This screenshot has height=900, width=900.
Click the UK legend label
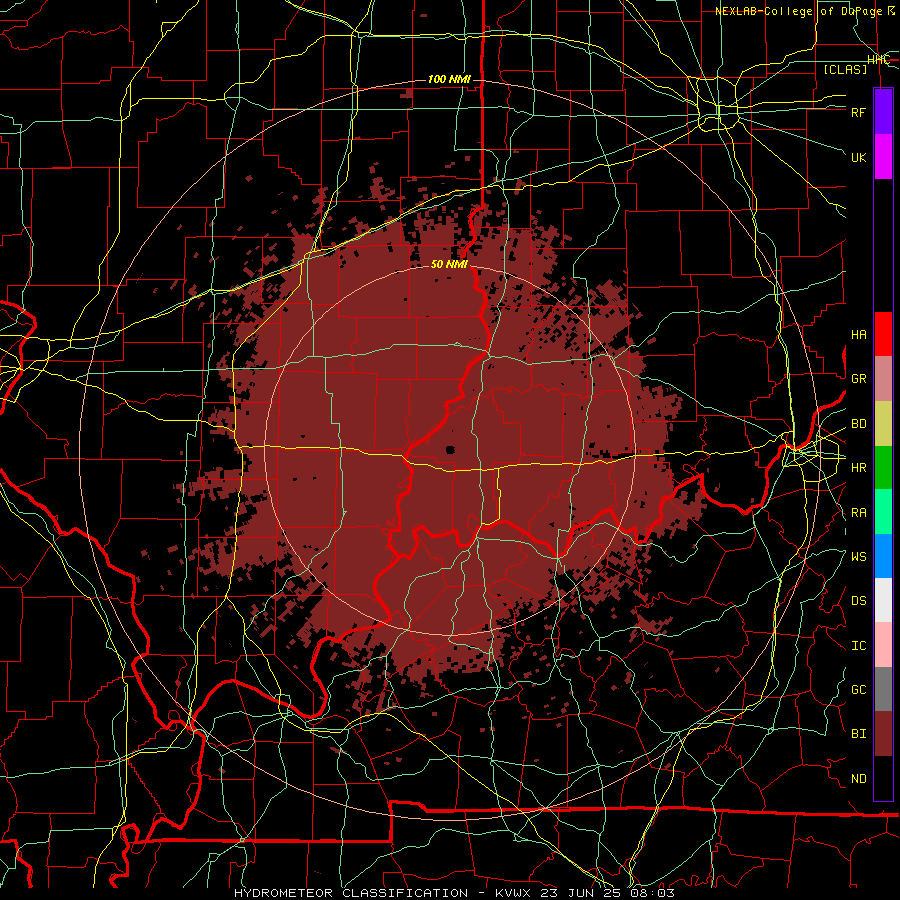(x=858, y=157)
